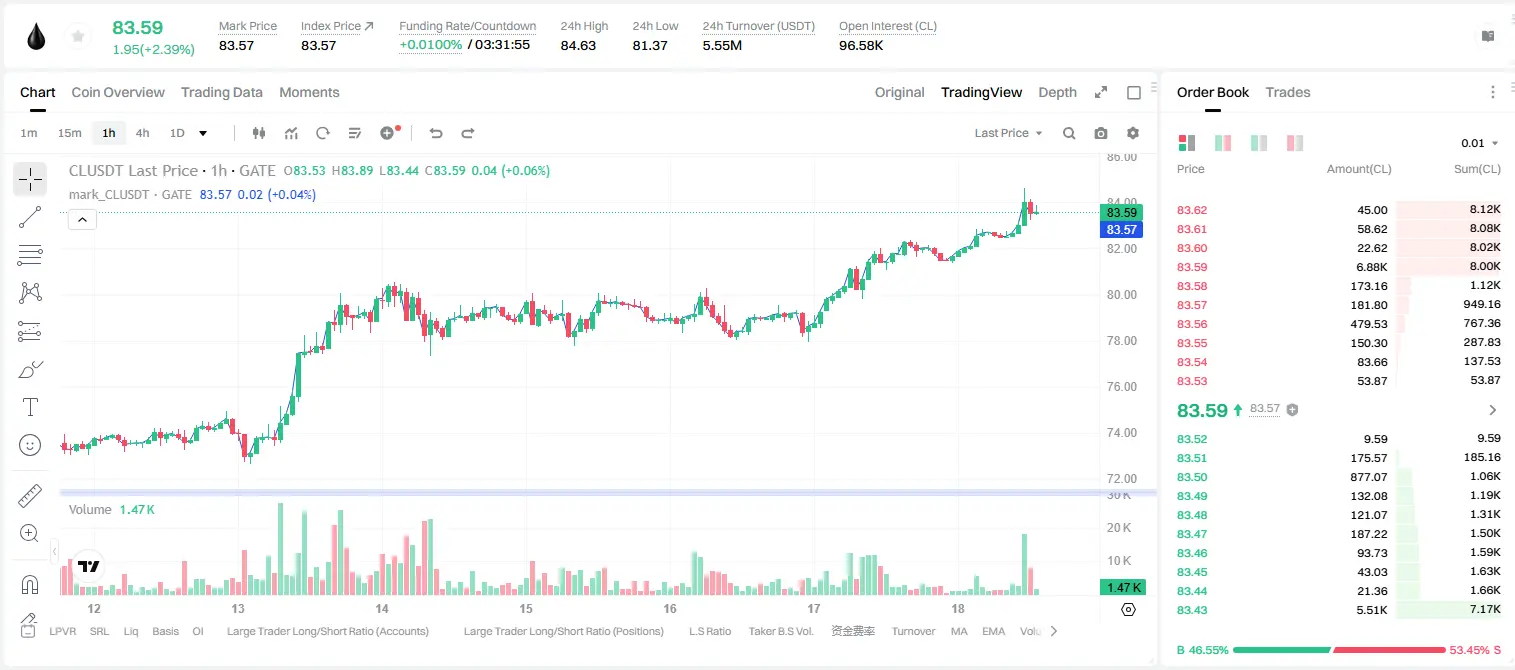The width and height of the screenshot is (1515, 670).
Task: Select the text annotation tool
Action: tap(30, 407)
